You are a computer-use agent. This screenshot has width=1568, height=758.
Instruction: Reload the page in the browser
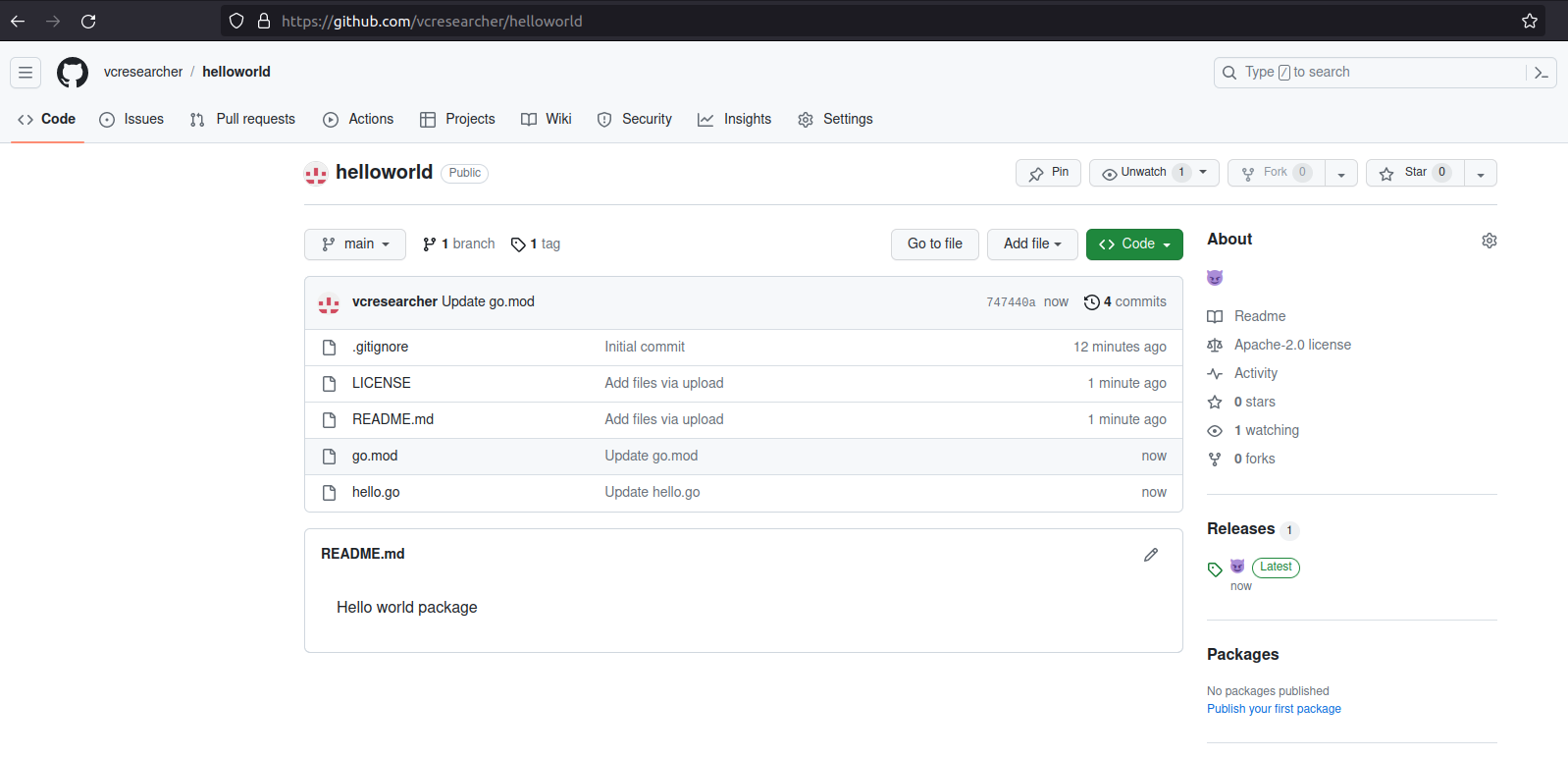click(88, 21)
